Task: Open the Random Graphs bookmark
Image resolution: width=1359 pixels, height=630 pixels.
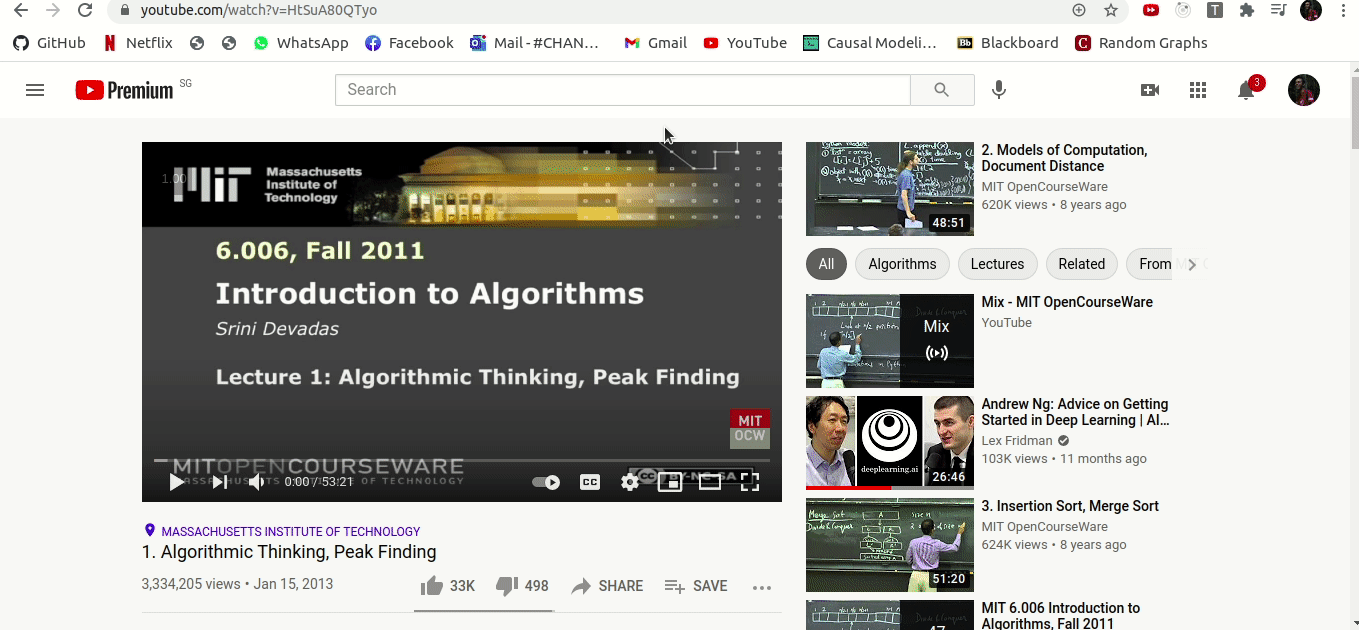Action: 1141,43
